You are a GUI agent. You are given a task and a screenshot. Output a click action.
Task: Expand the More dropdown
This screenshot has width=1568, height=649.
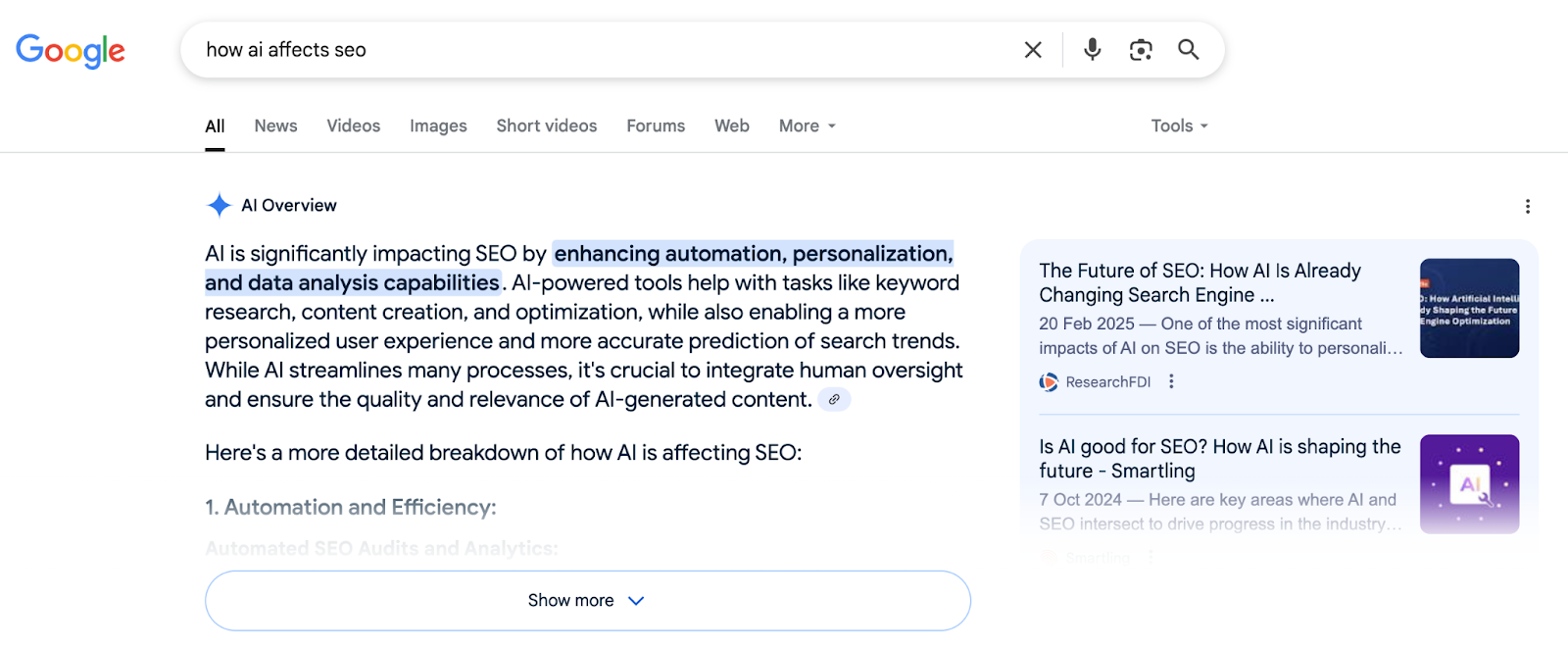[808, 125]
